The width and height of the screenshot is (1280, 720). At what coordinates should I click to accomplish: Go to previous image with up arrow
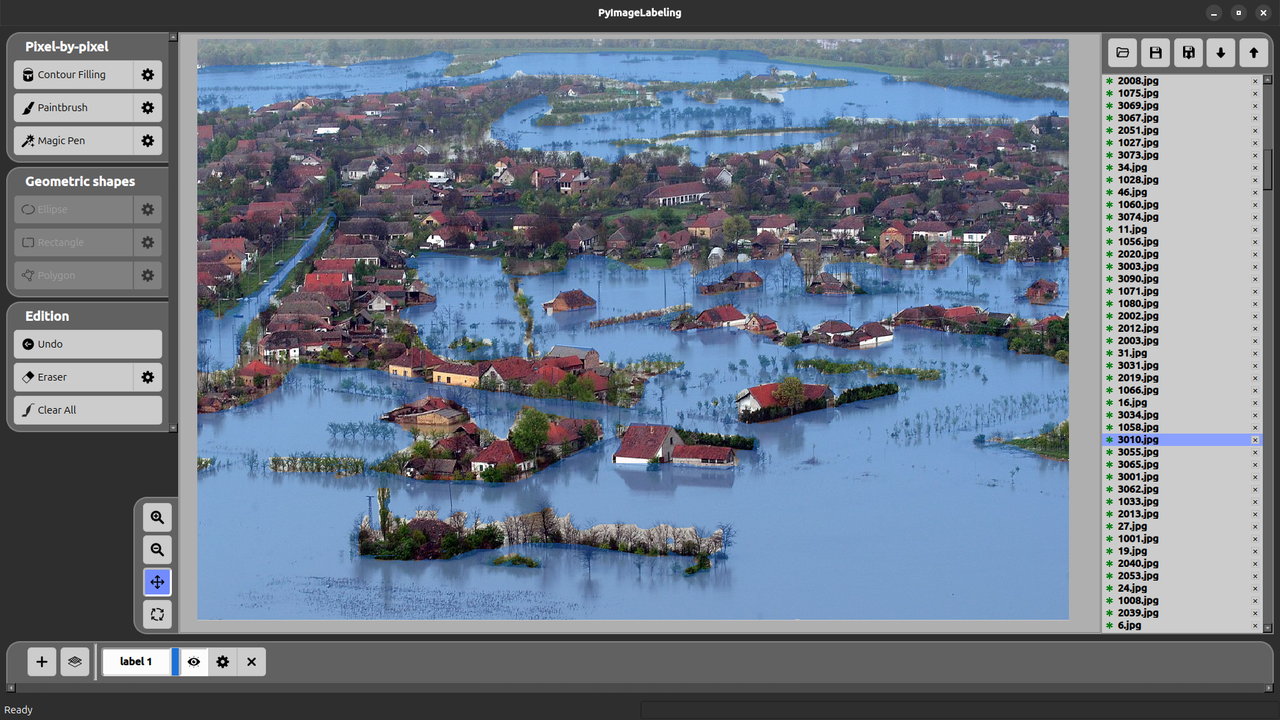1253,53
